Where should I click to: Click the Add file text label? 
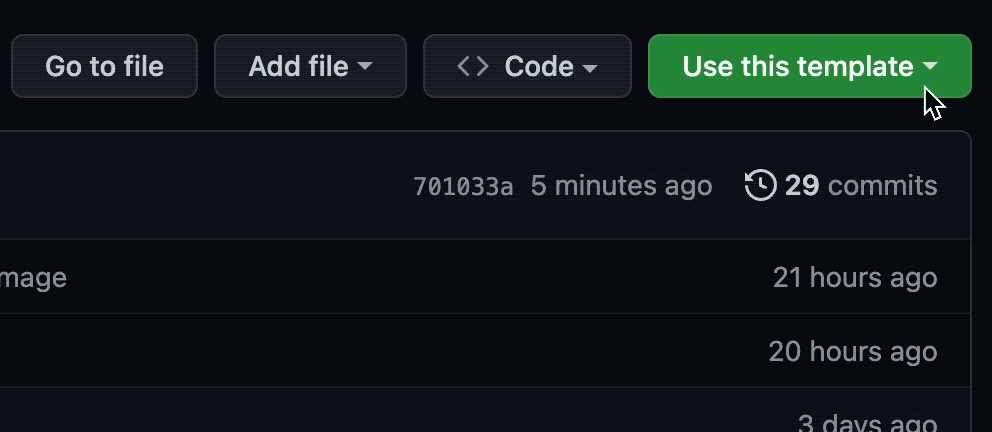(x=299, y=66)
